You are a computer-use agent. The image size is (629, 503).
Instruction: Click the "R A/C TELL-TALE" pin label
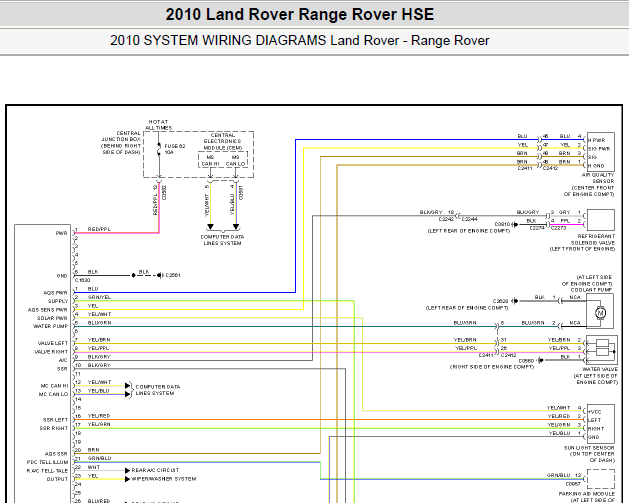tap(47, 471)
